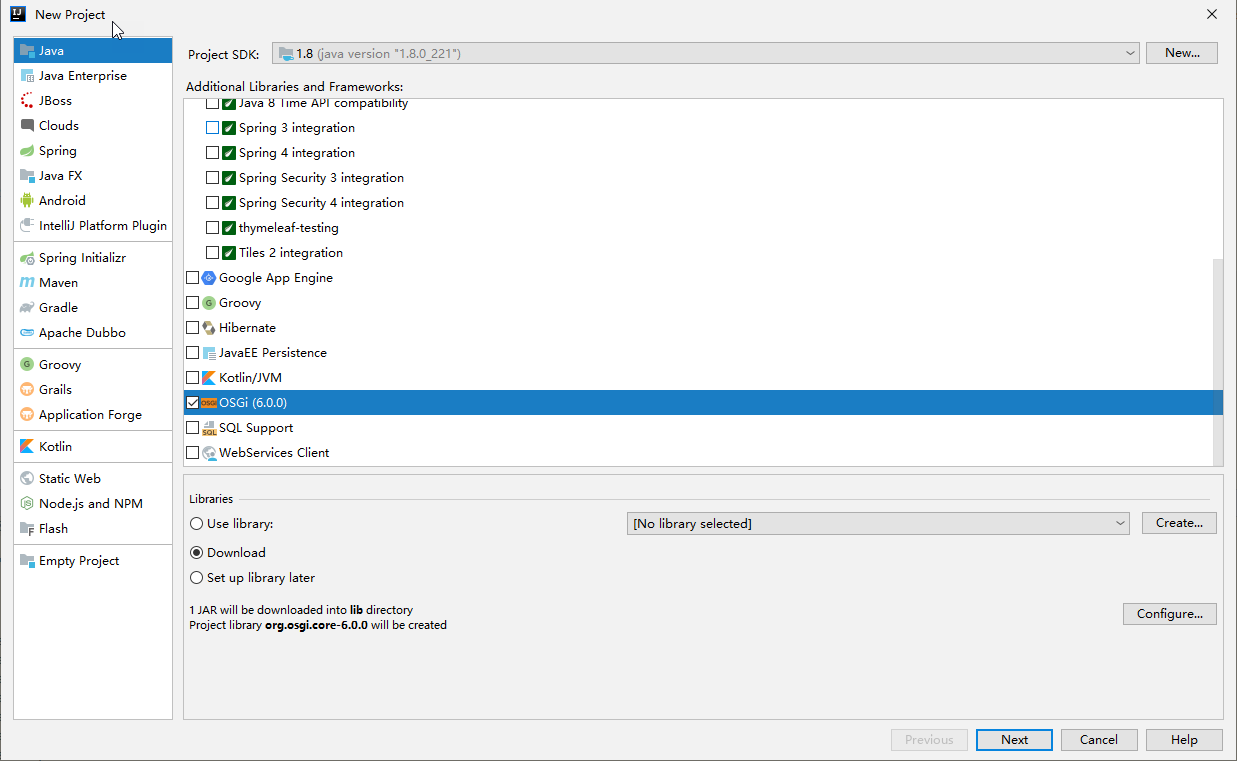This screenshot has height=761, width=1237.
Task: Check the Tiles 2 integration checkbox
Action: point(212,253)
